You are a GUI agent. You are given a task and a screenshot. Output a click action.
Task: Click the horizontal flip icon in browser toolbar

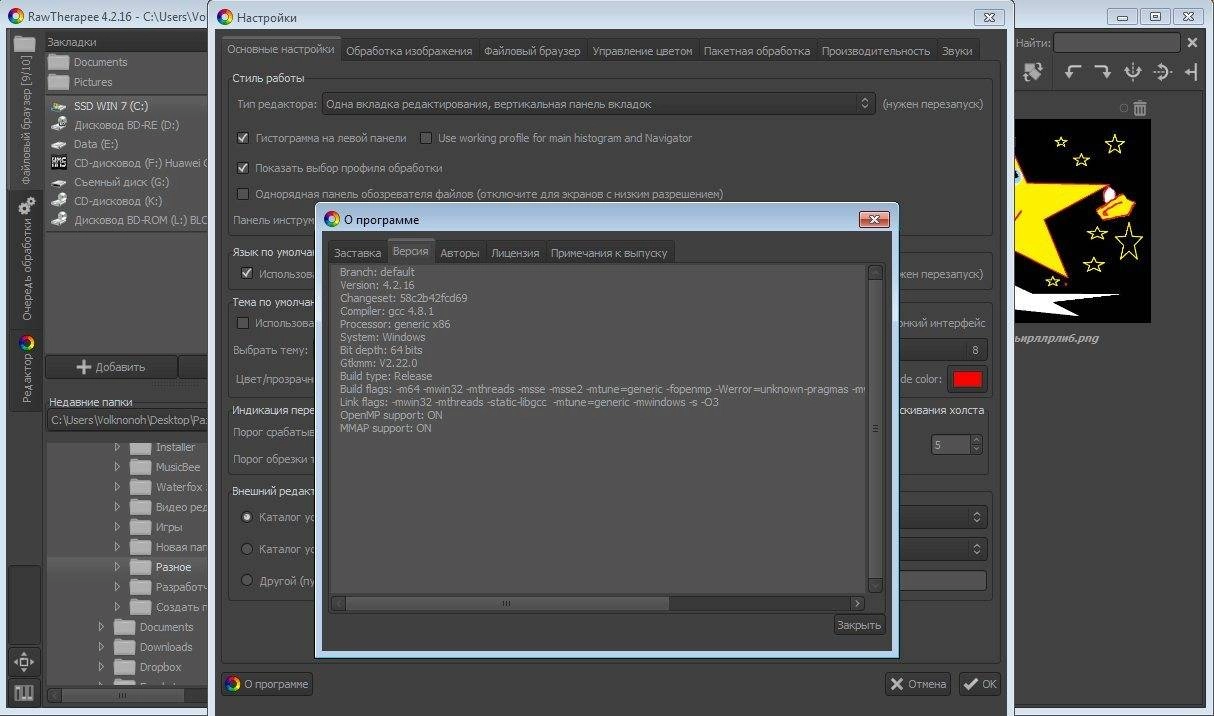coord(1132,72)
